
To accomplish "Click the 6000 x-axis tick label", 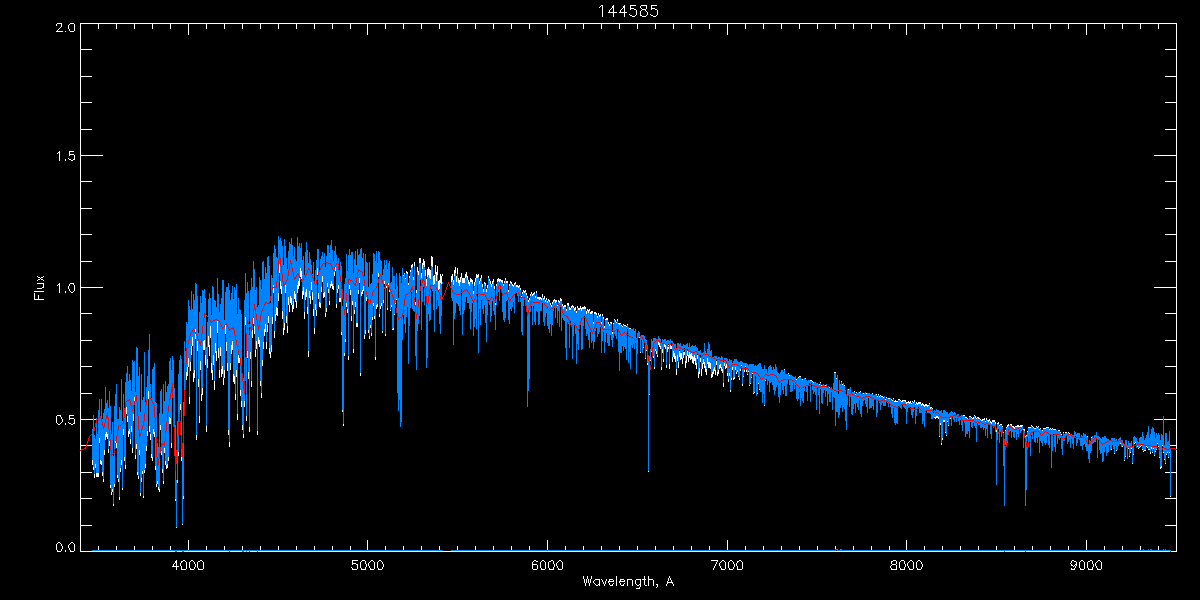I will click(x=547, y=565).
